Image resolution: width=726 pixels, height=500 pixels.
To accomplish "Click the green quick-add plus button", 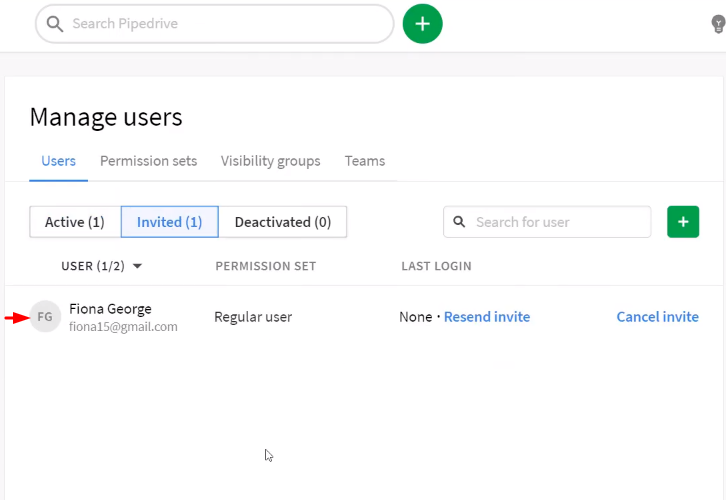I will 422,24.
